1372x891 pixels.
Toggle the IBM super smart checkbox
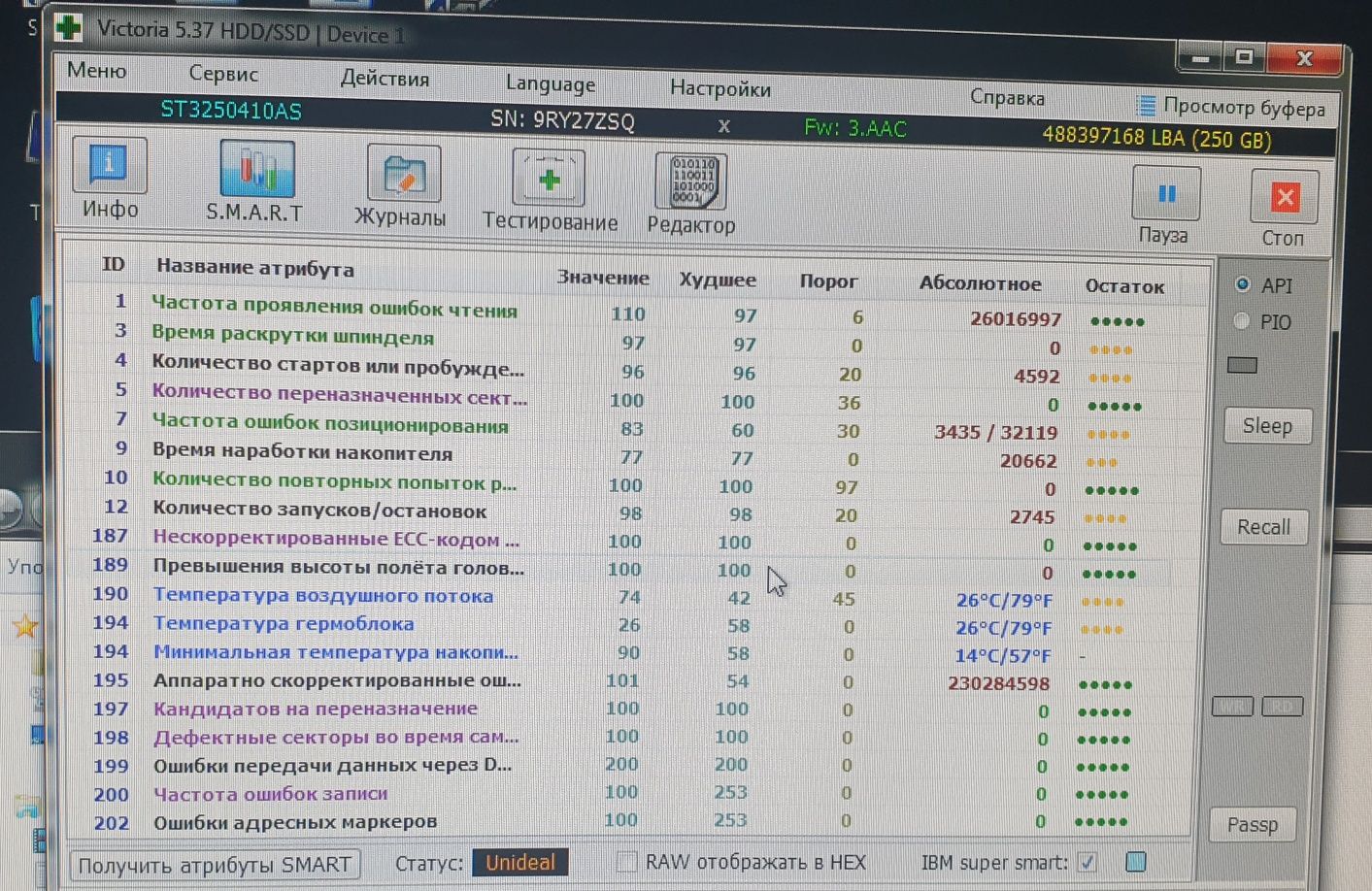tap(1088, 862)
